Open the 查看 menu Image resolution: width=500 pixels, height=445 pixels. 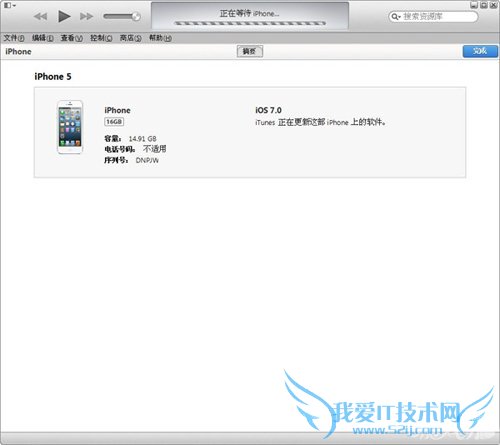(x=72, y=38)
